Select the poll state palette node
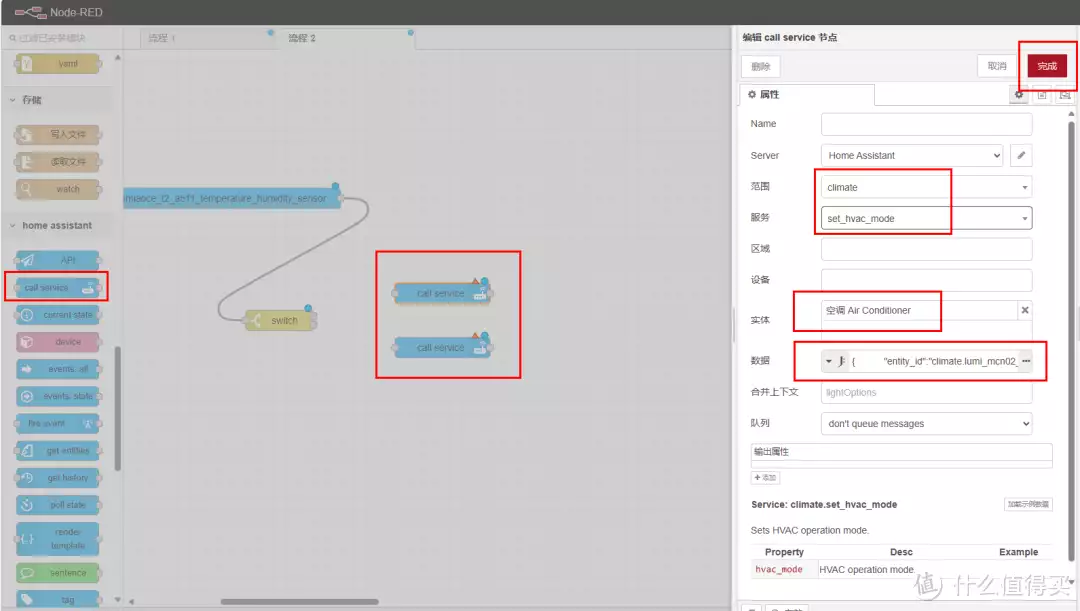This screenshot has width=1080, height=611. (59, 505)
